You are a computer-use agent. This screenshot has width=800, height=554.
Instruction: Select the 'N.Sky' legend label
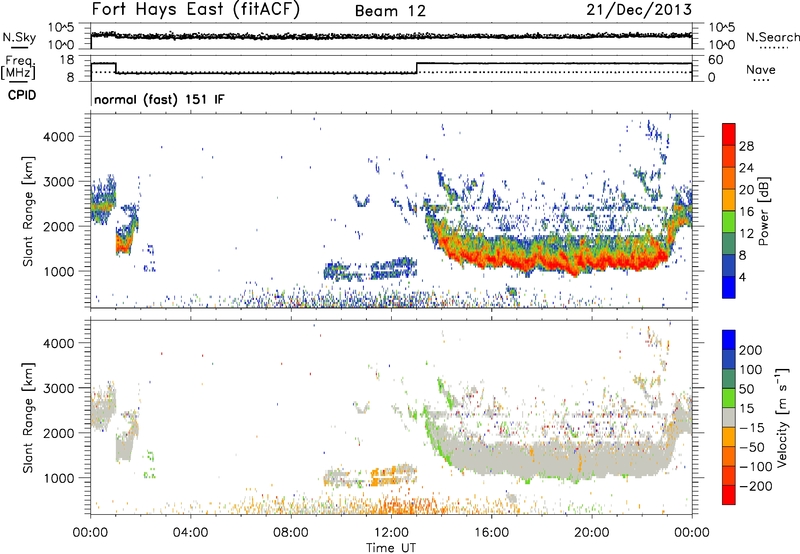pyautogui.click(x=19, y=37)
